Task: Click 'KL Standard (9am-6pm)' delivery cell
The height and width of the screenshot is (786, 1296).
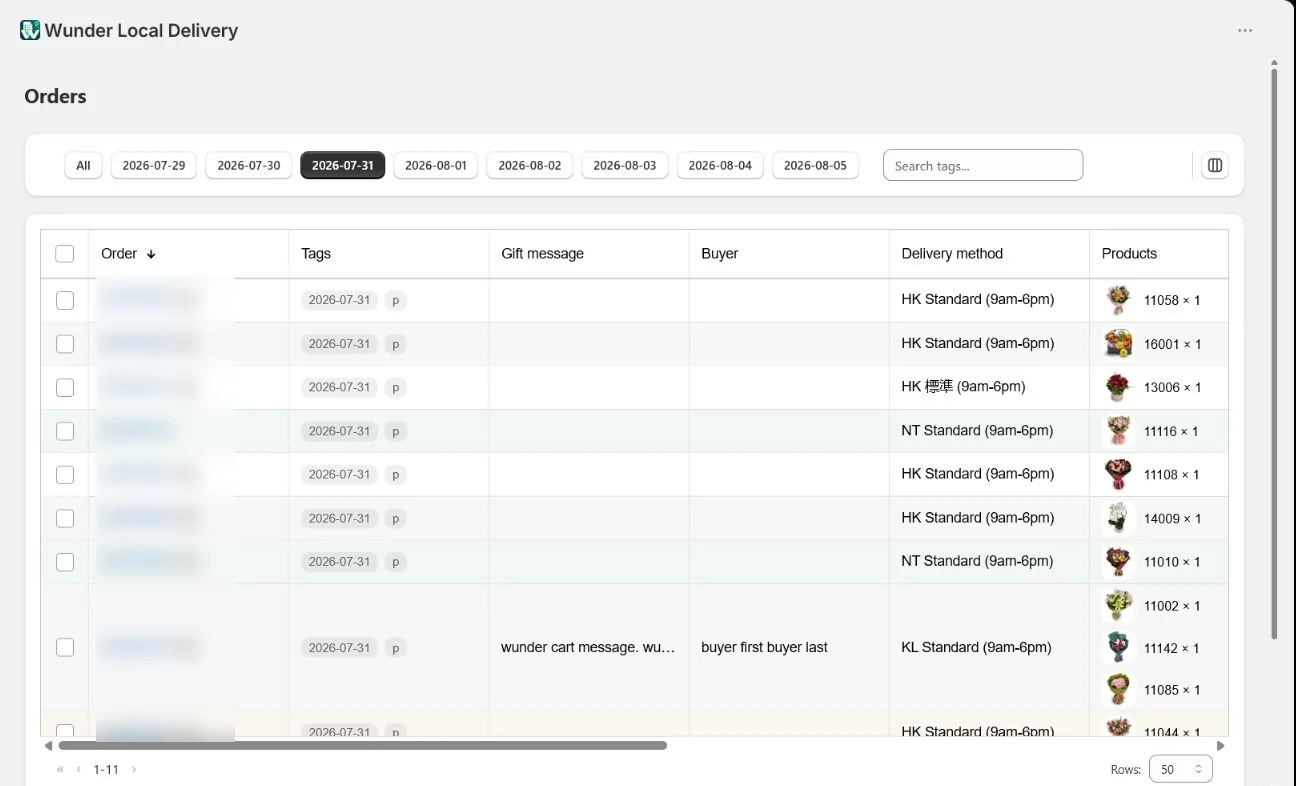Action: (976, 647)
